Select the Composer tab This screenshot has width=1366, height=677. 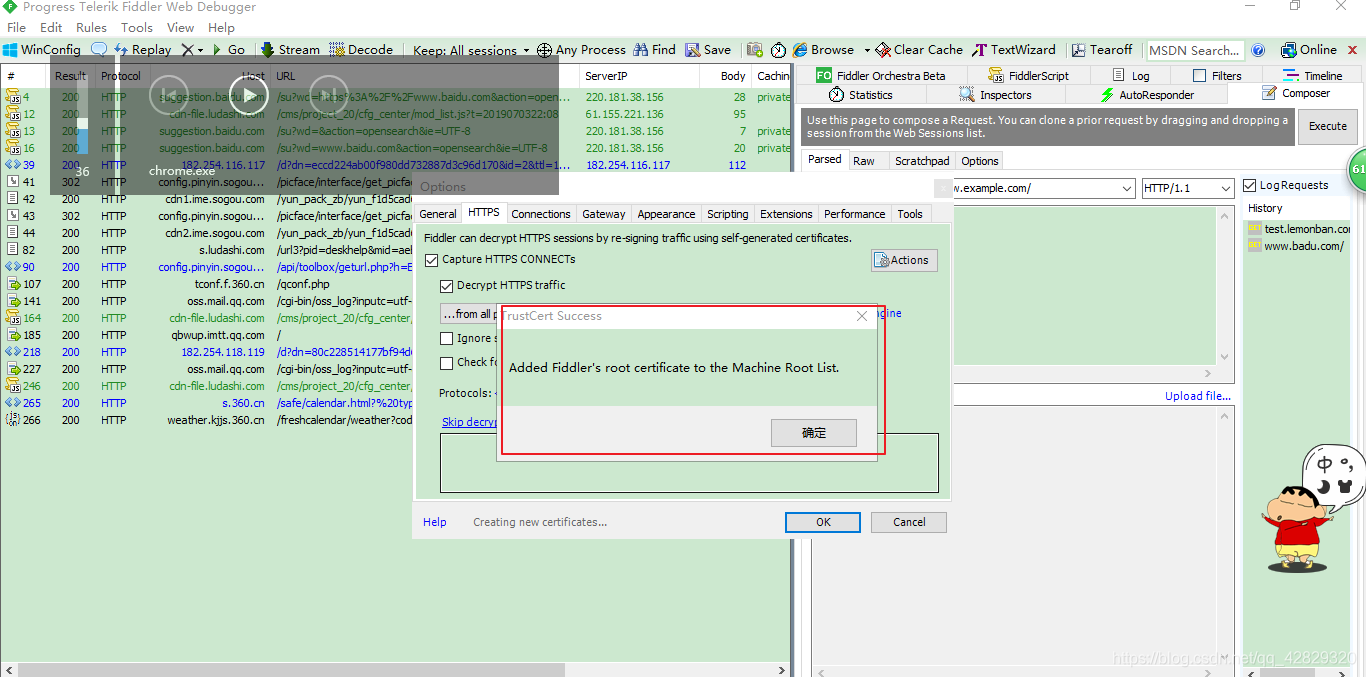(1296, 93)
